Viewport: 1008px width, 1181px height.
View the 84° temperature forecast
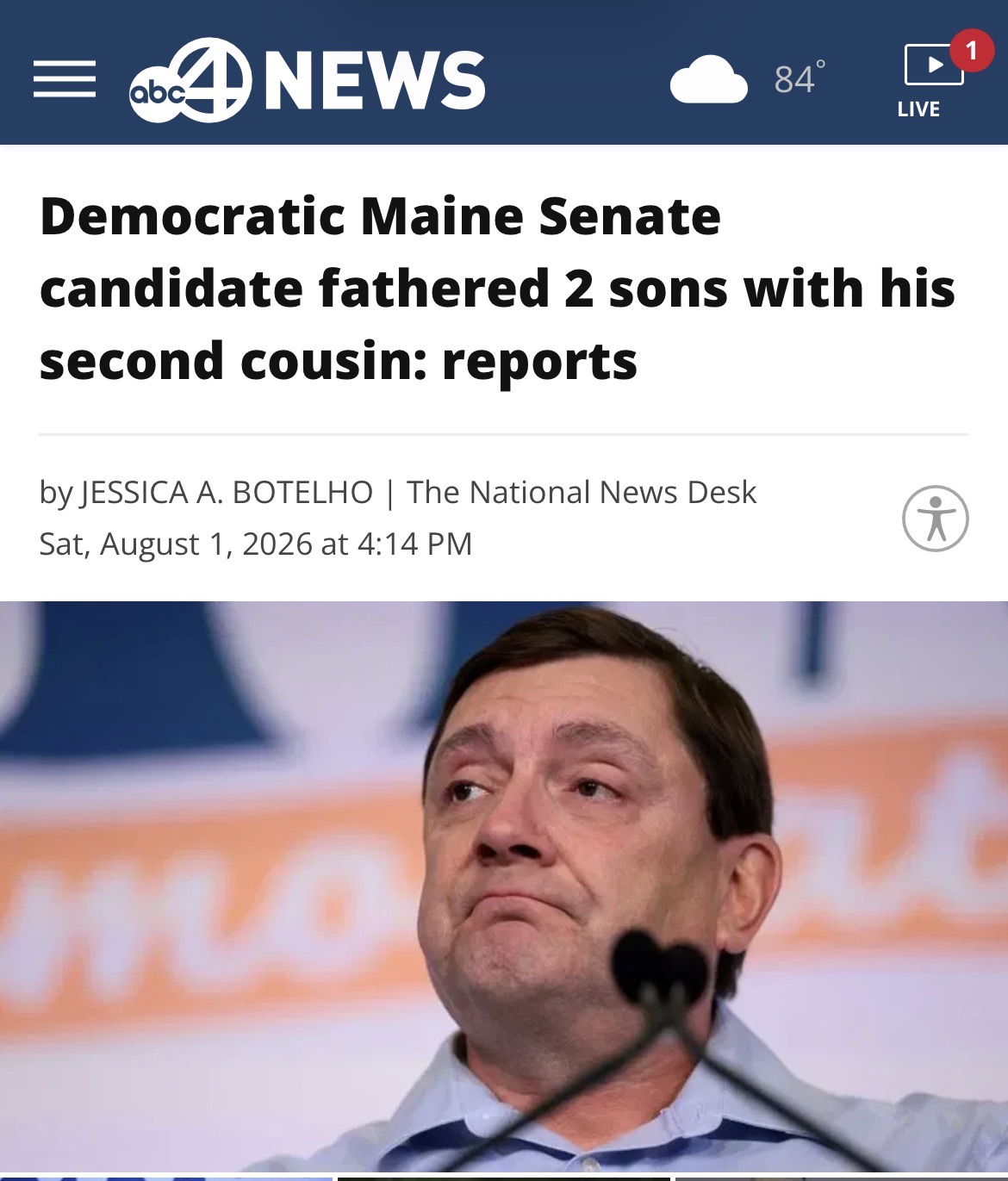800,78
